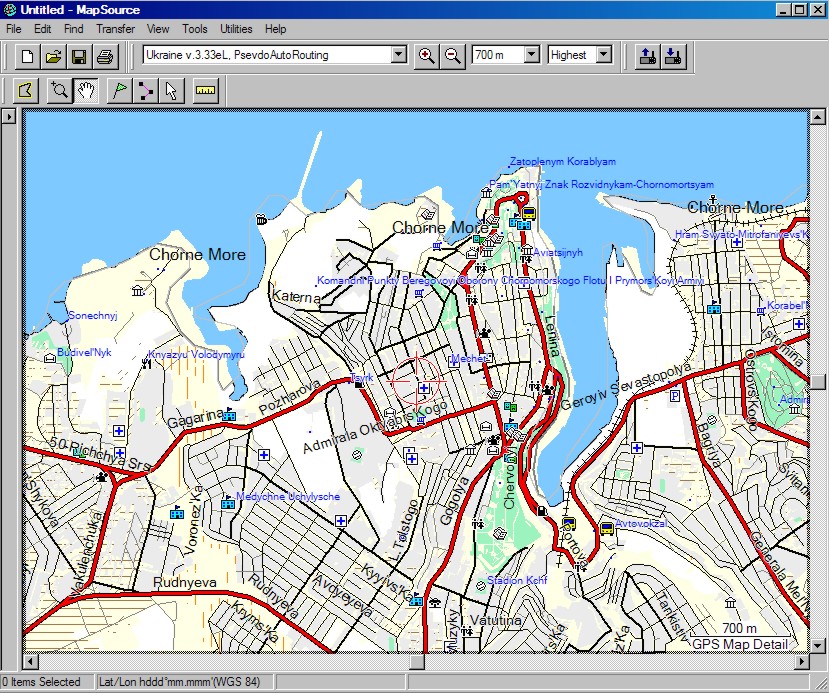Open the Help menu
829x693 pixels.
coord(275,29)
